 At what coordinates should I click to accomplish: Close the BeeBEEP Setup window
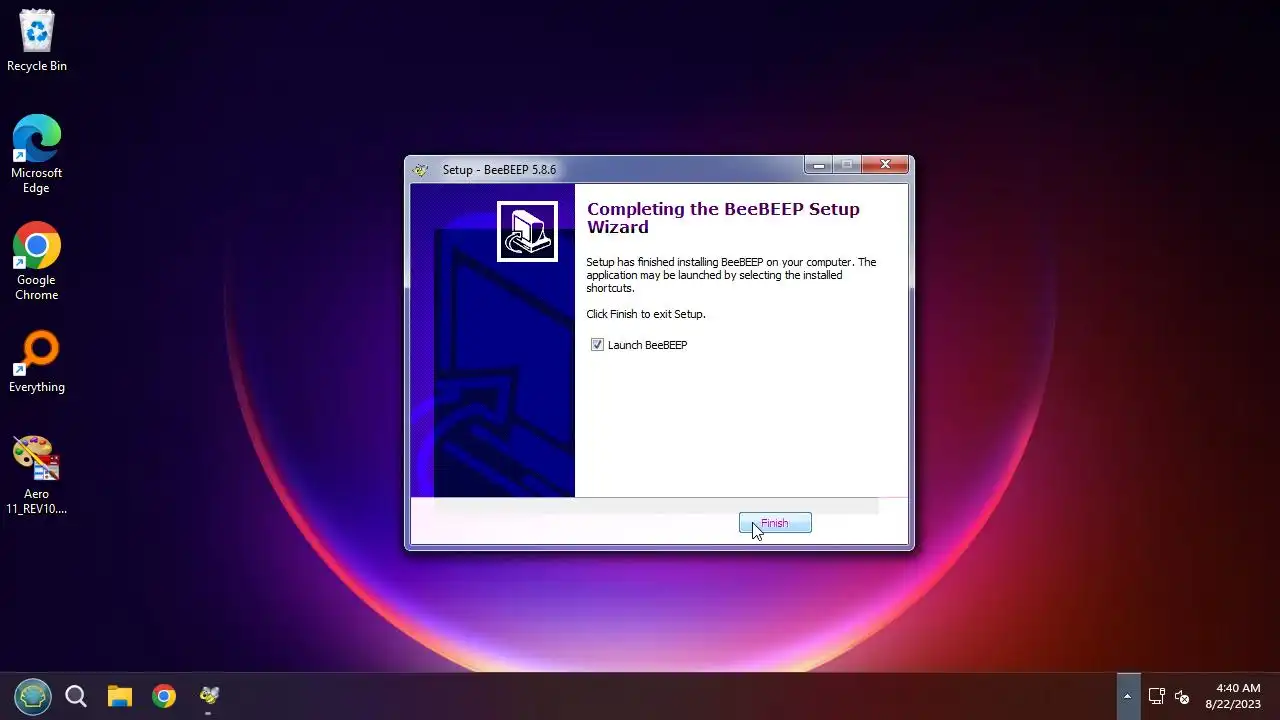885,165
